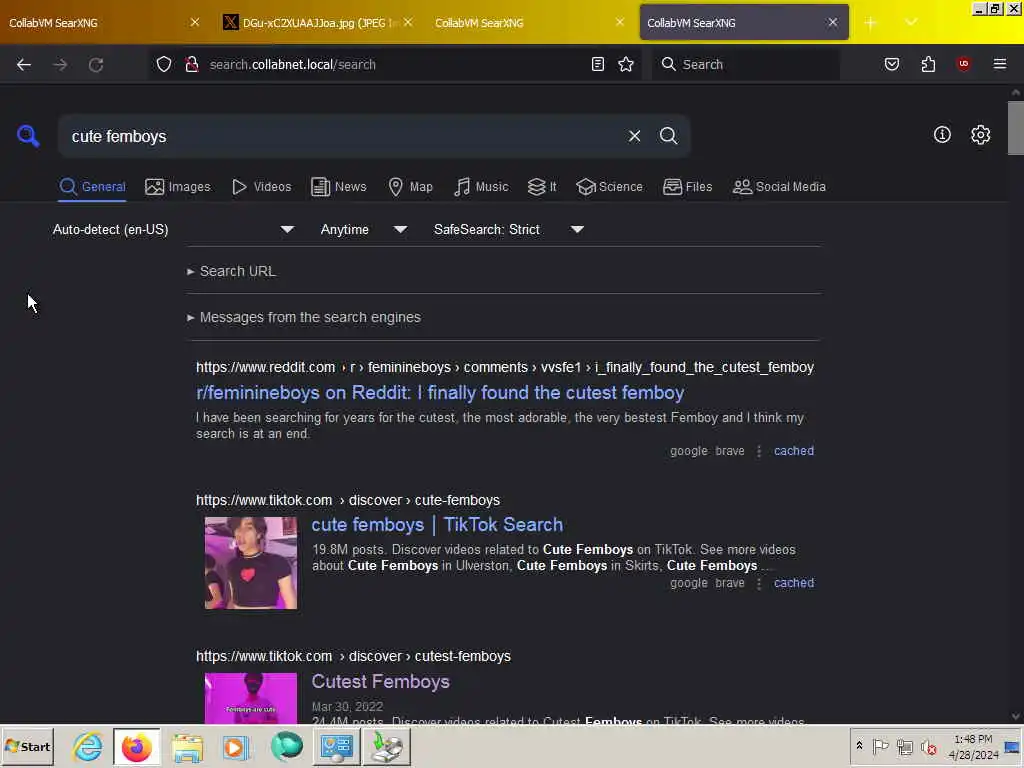Switch to the Map search category
Image resolution: width=1024 pixels, height=768 pixels.
pos(411,187)
